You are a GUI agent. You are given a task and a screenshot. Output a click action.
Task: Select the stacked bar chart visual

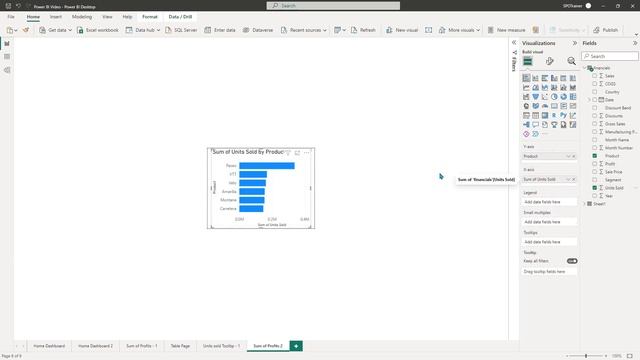pyautogui.click(x=526, y=78)
